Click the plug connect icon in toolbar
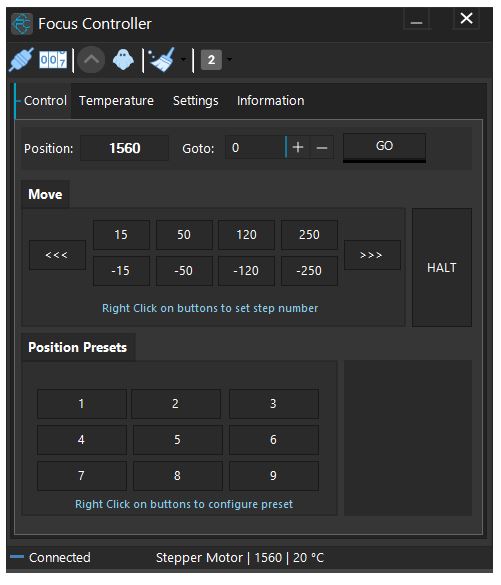 (21, 60)
